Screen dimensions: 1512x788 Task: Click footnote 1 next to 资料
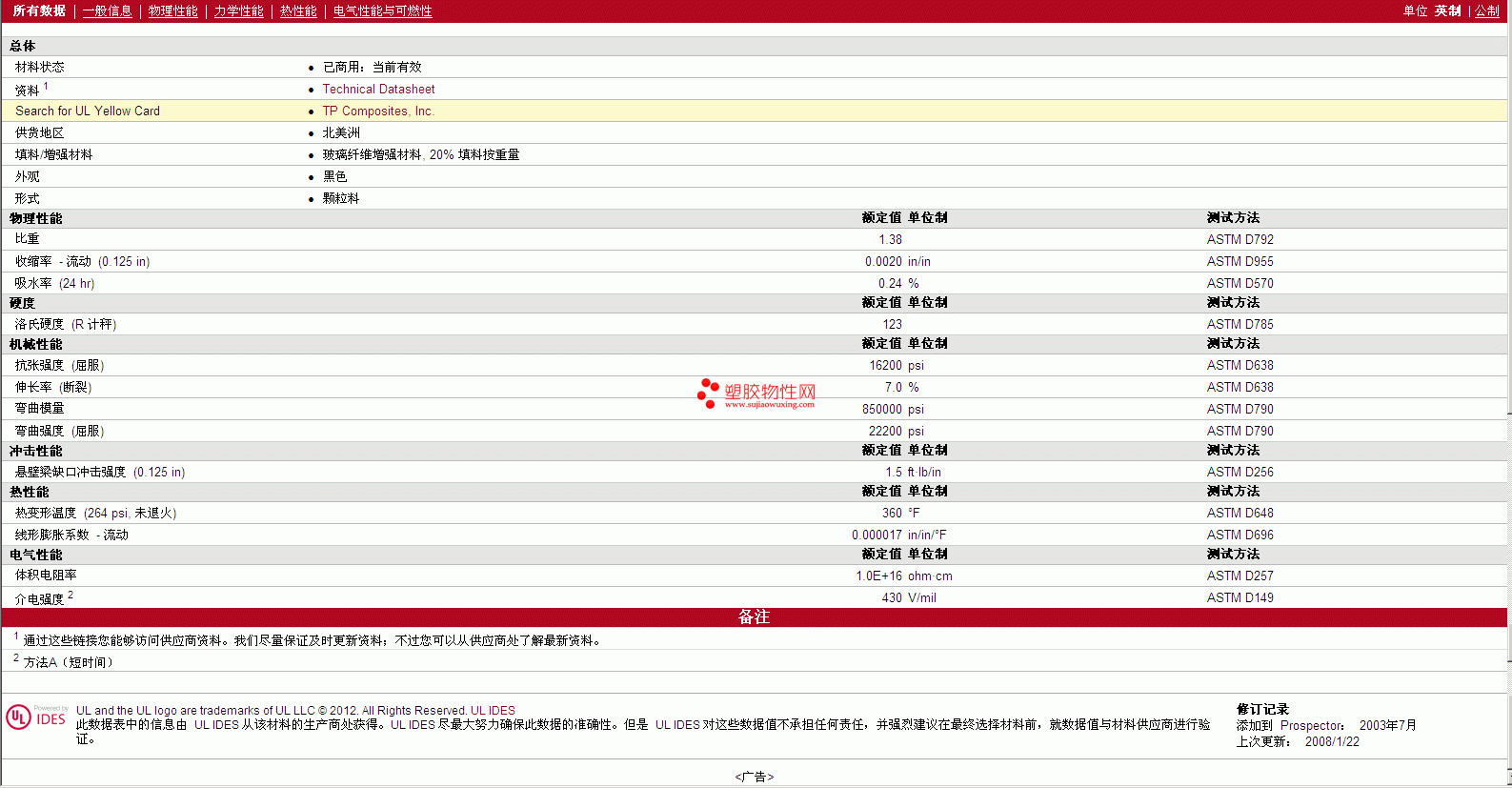pyautogui.click(x=46, y=86)
